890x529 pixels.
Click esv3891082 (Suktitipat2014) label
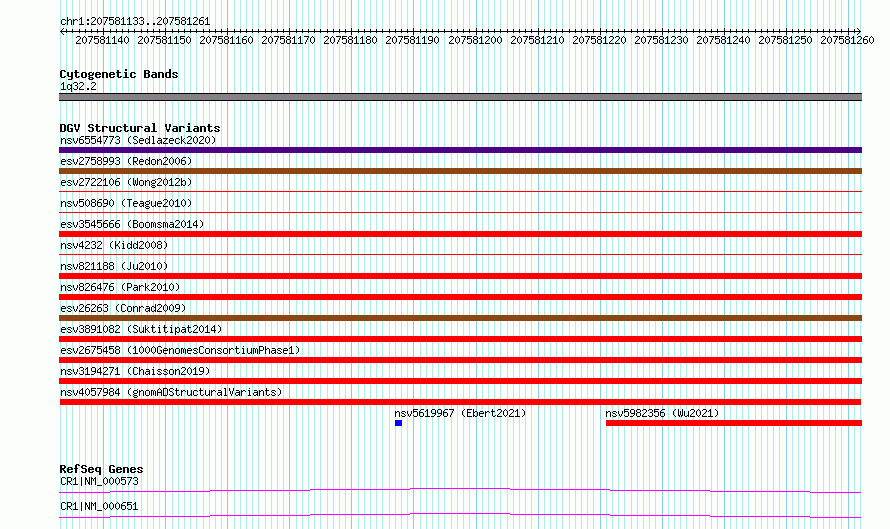point(141,329)
